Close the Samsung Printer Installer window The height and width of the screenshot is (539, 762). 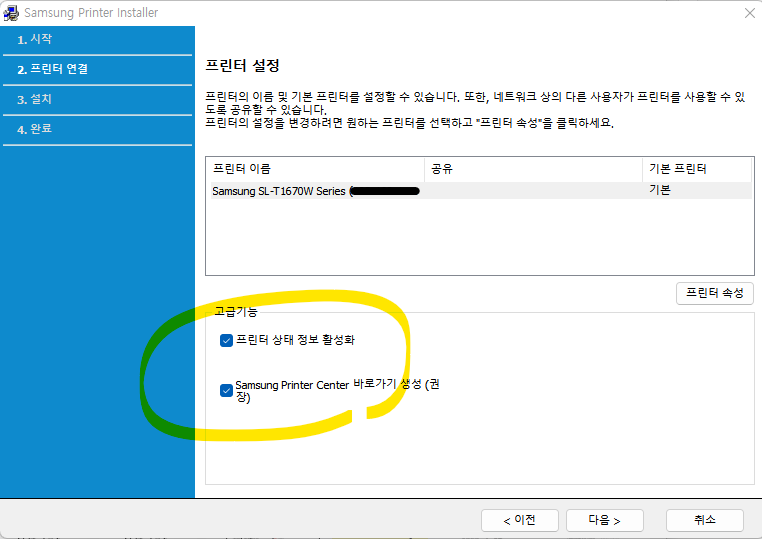click(749, 13)
